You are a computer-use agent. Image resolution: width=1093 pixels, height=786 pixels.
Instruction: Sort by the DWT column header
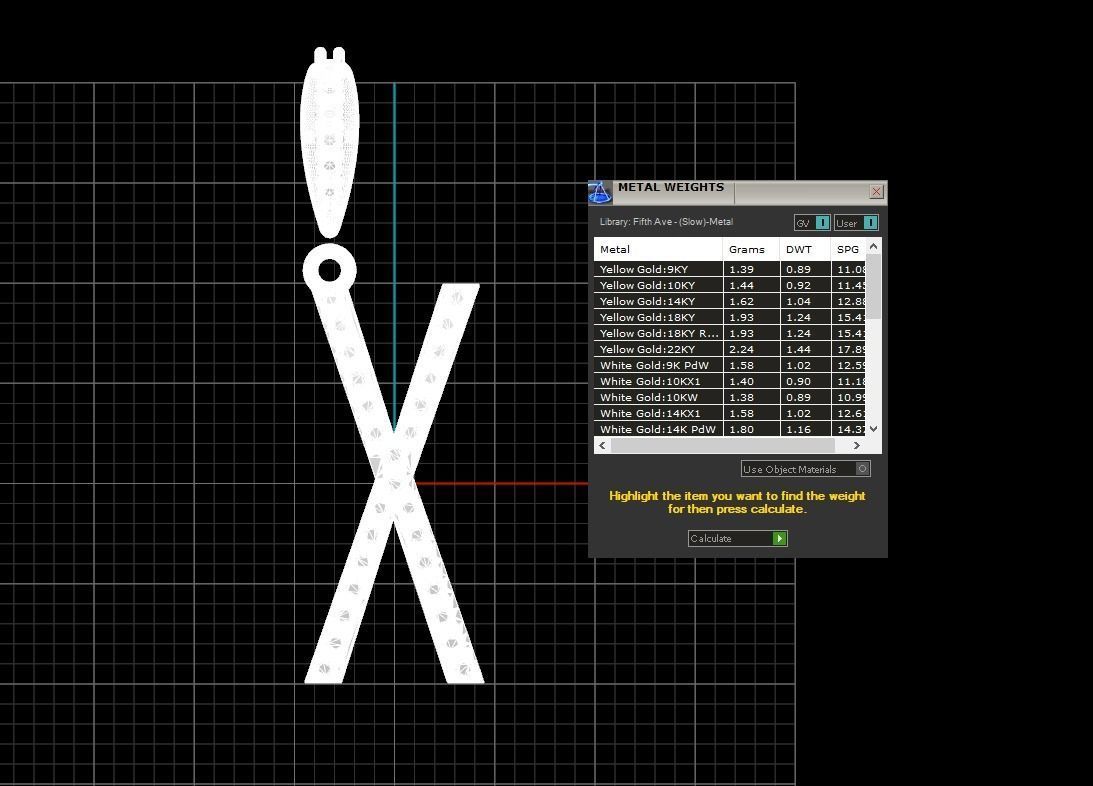pos(805,249)
